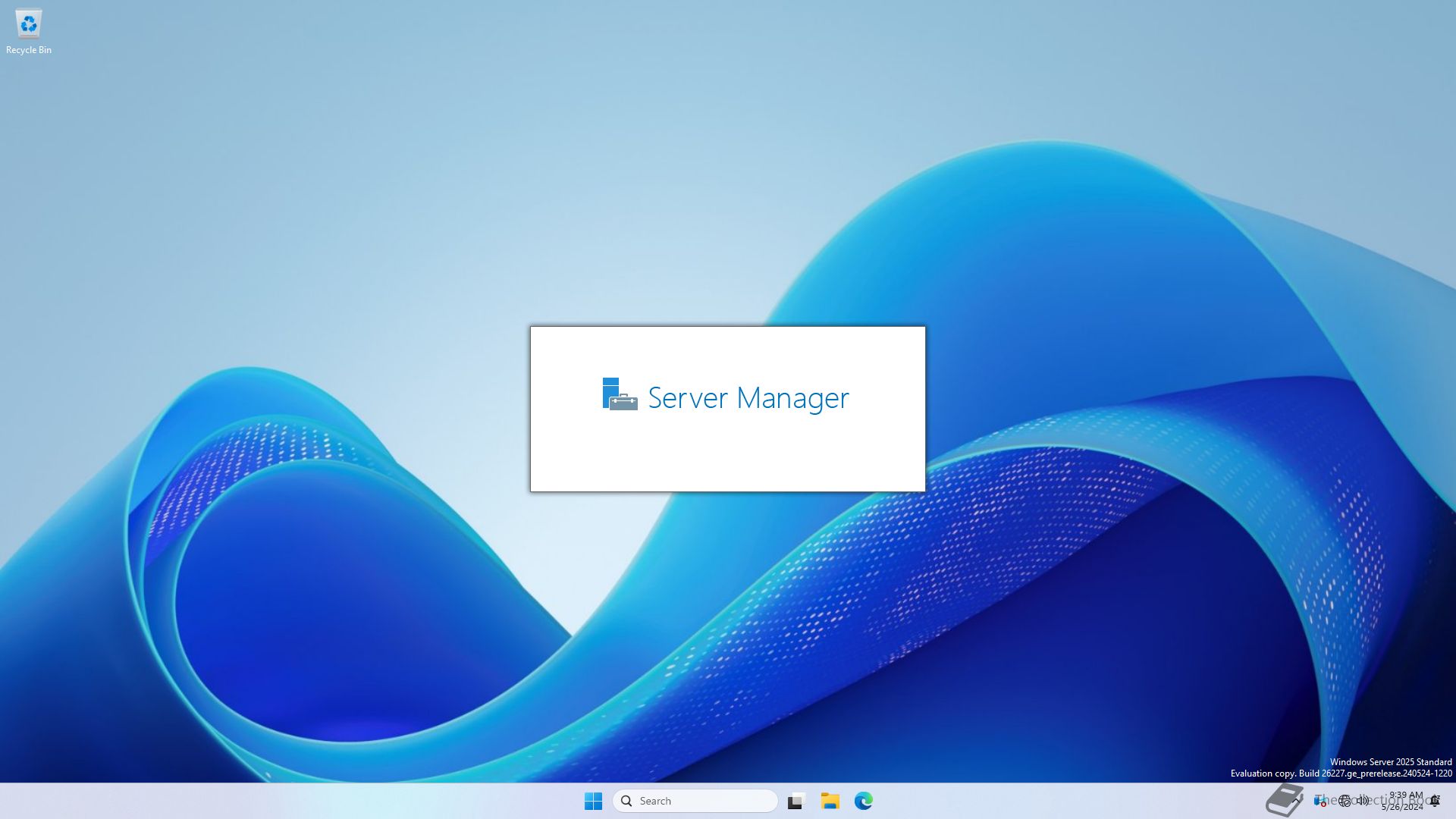Open the volume speaker tray icon
The width and height of the screenshot is (1456, 819).
click(x=1363, y=801)
